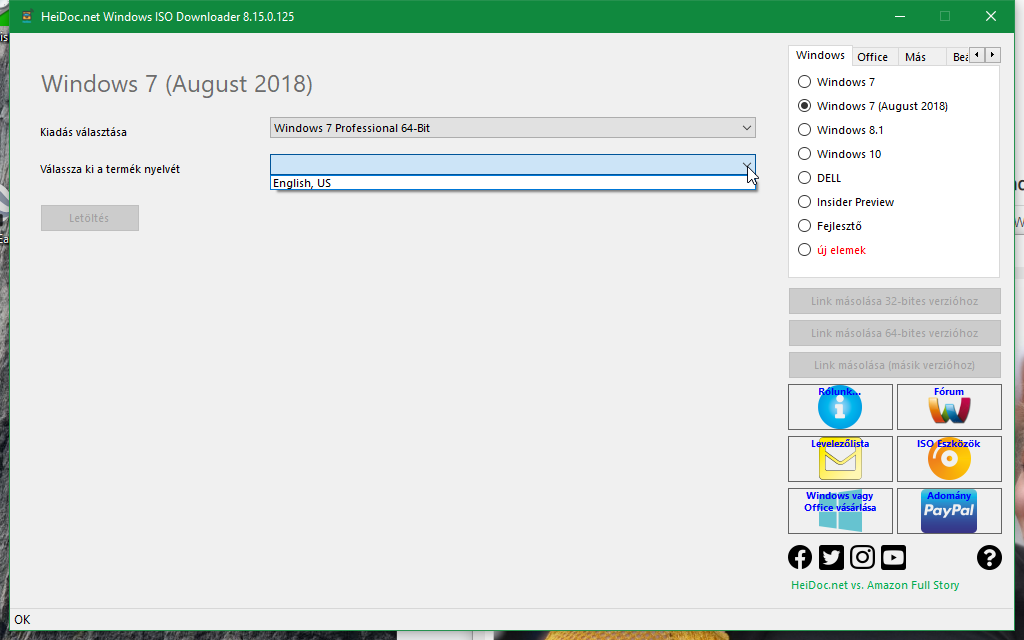Open the Instagram icon
Image resolution: width=1024 pixels, height=640 pixels.
(862, 557)
